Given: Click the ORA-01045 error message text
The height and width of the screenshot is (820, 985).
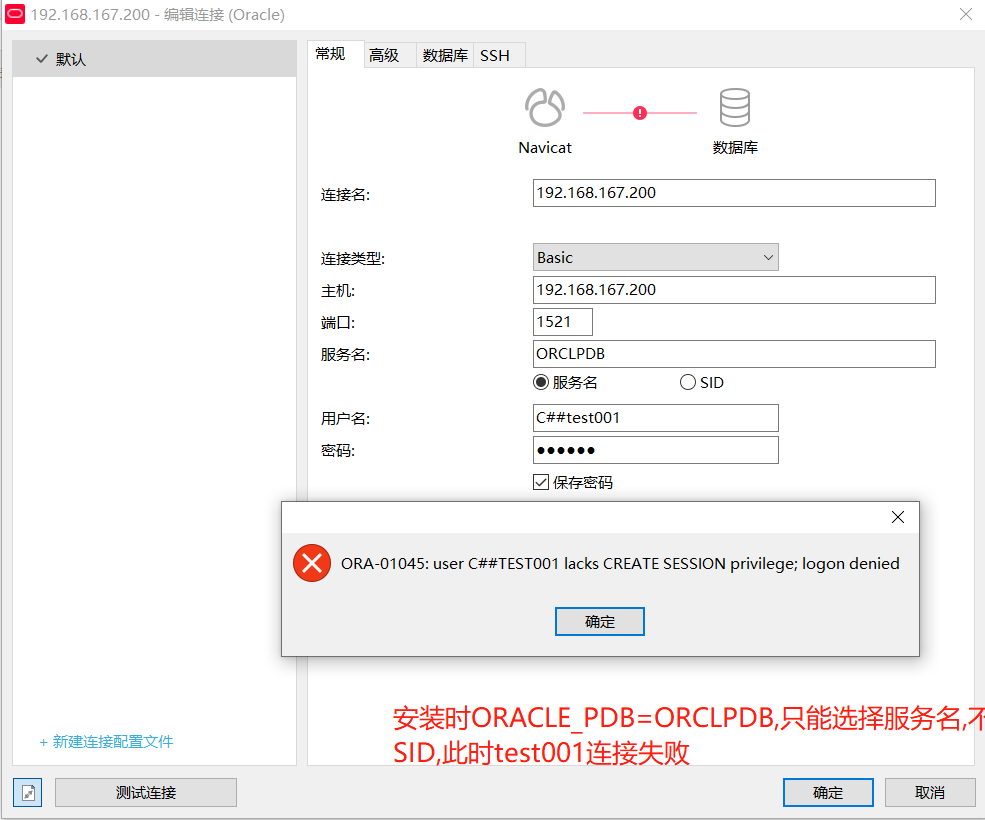Looking at the screenshot, I should coord(620,564).
